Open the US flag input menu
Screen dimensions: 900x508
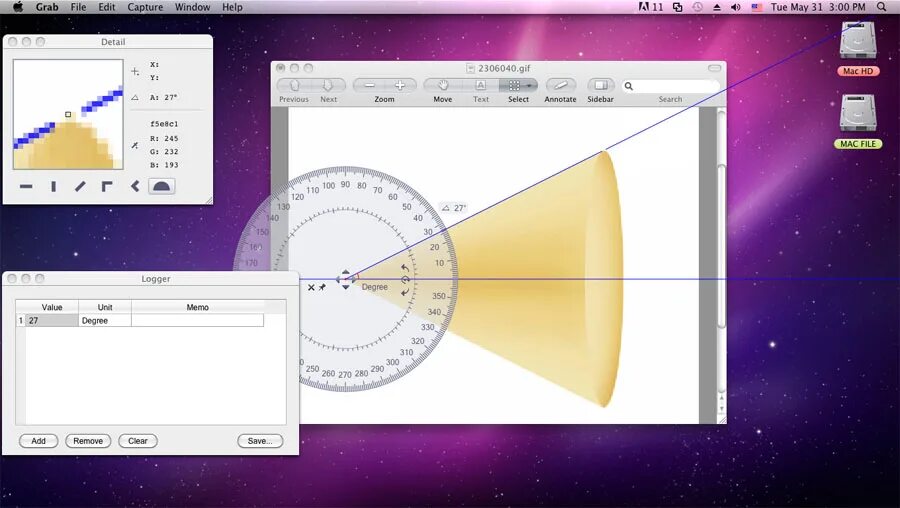757,7
